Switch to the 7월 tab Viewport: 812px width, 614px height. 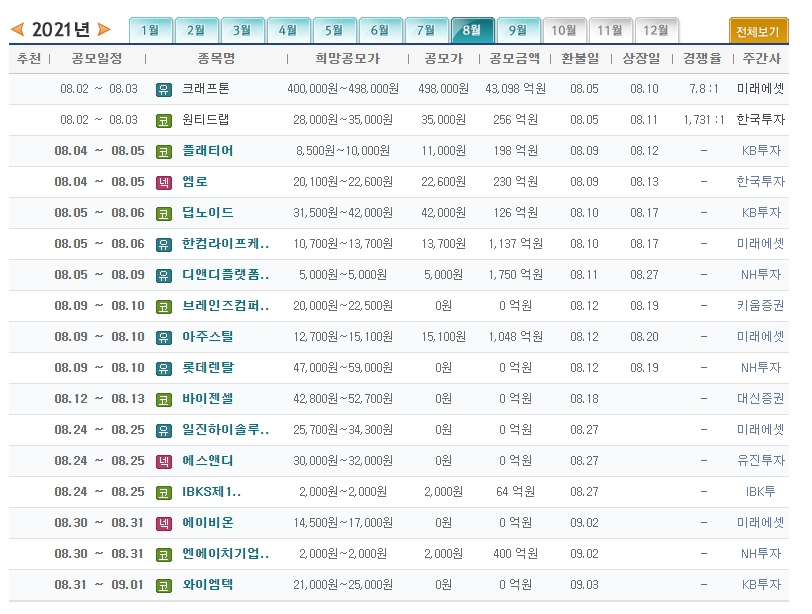click(x=427, y=30)
